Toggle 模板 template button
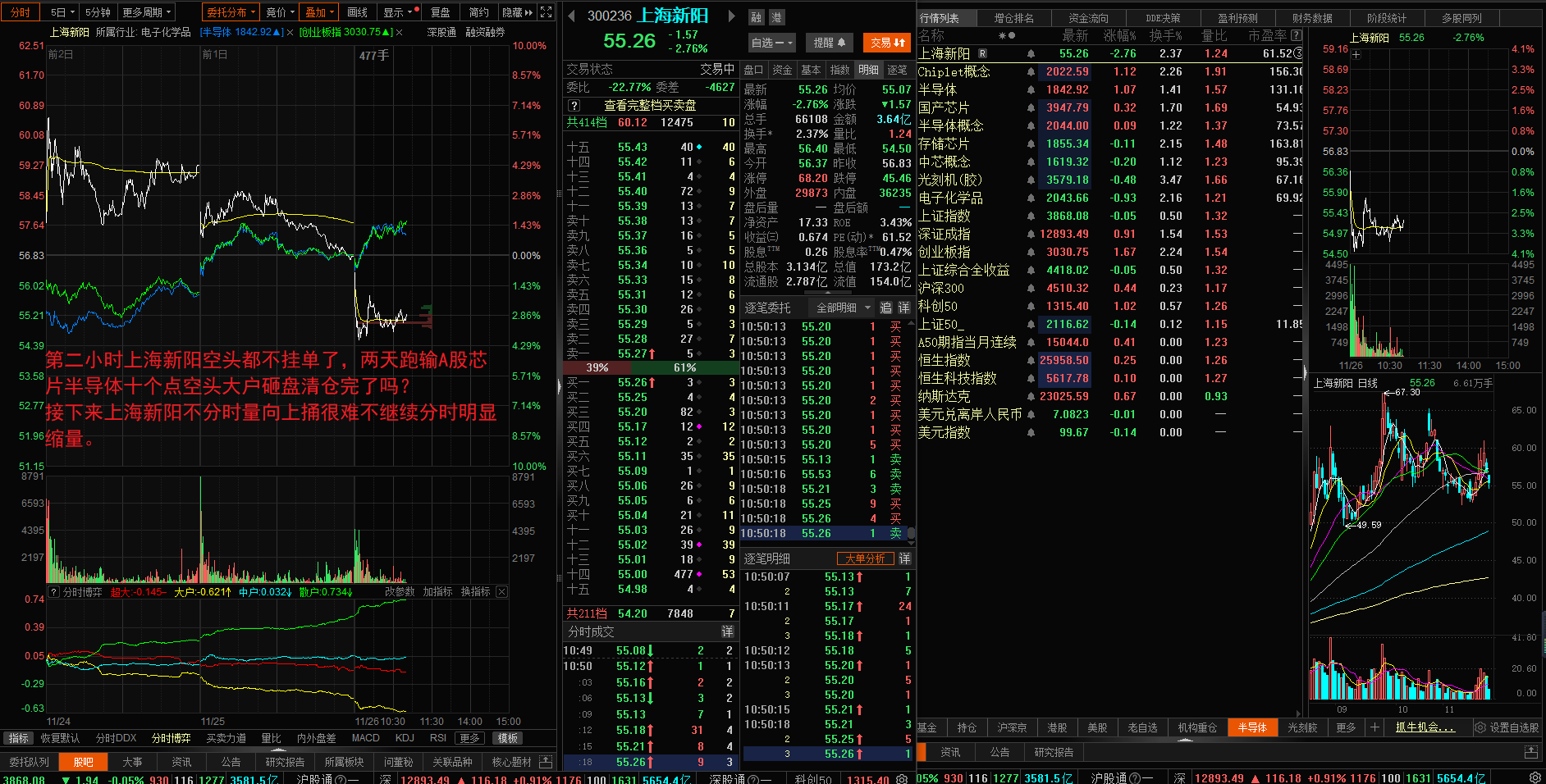This screenshot has width=1546, height=784. (508, 738)
